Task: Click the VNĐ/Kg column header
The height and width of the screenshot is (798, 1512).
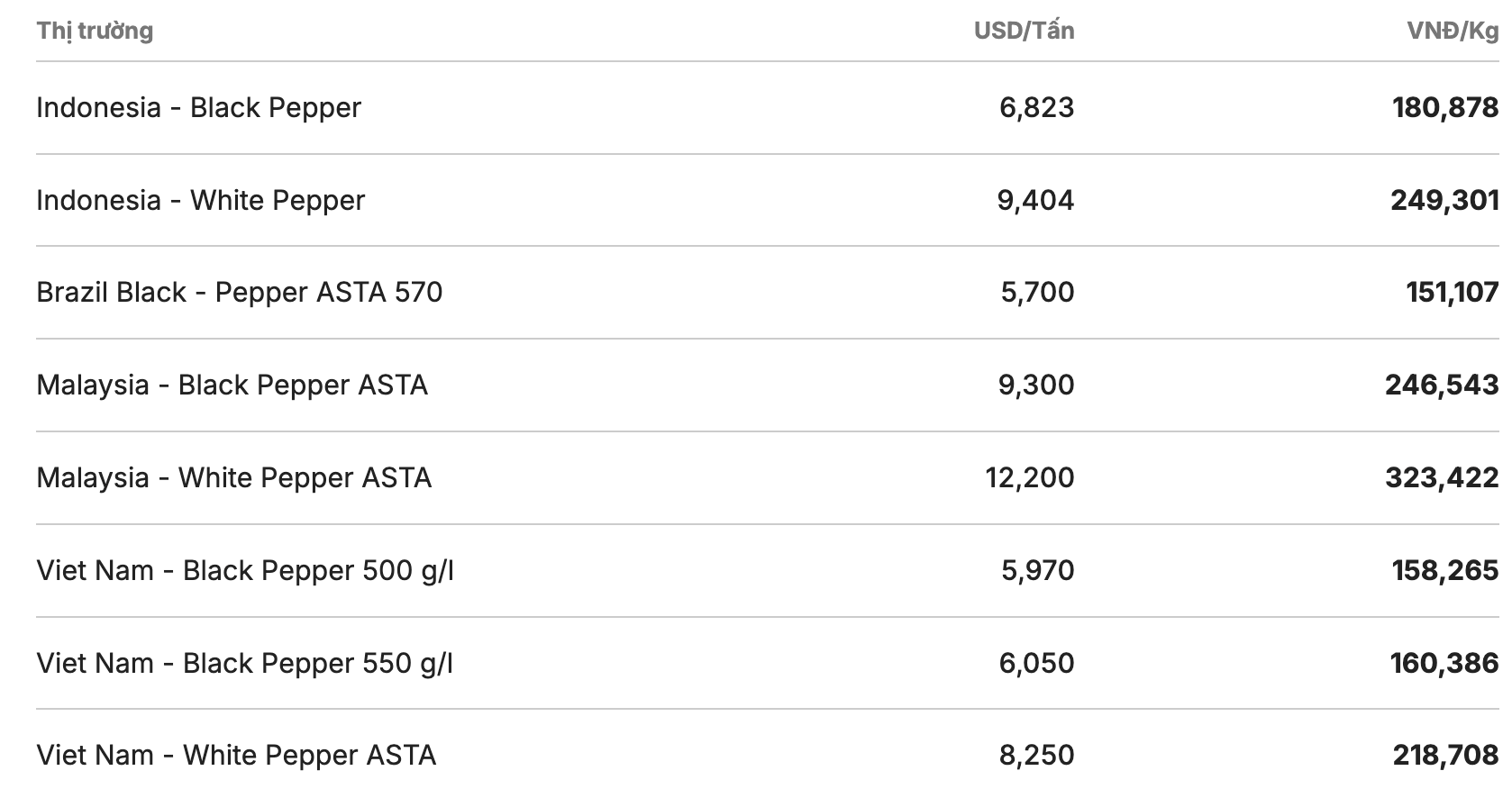Action: [x=1453, y=31]
